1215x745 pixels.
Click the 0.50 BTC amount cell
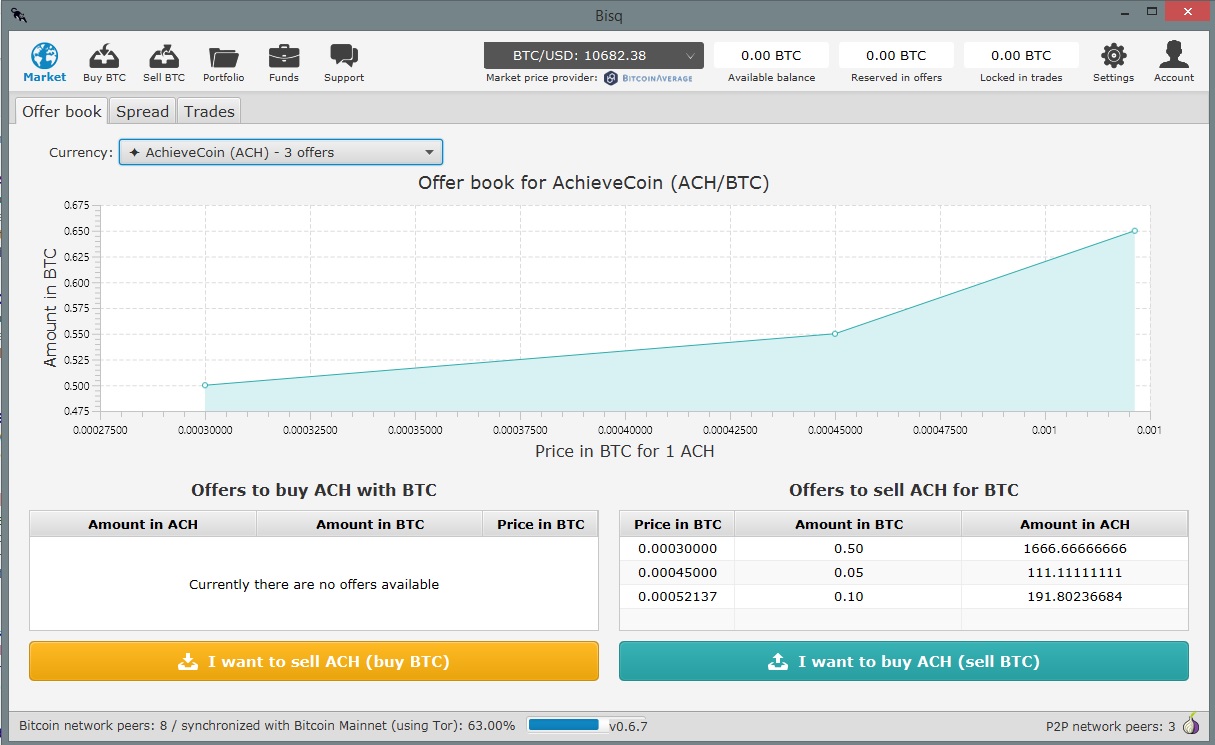pos(849,549)
